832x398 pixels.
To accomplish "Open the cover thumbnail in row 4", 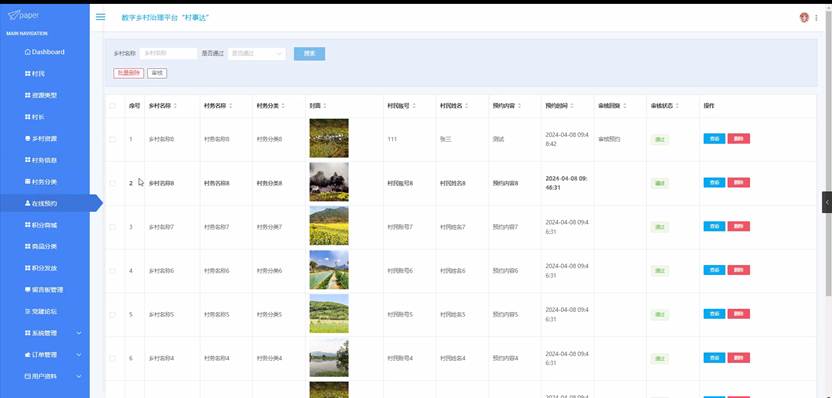I will coord(329,270).
